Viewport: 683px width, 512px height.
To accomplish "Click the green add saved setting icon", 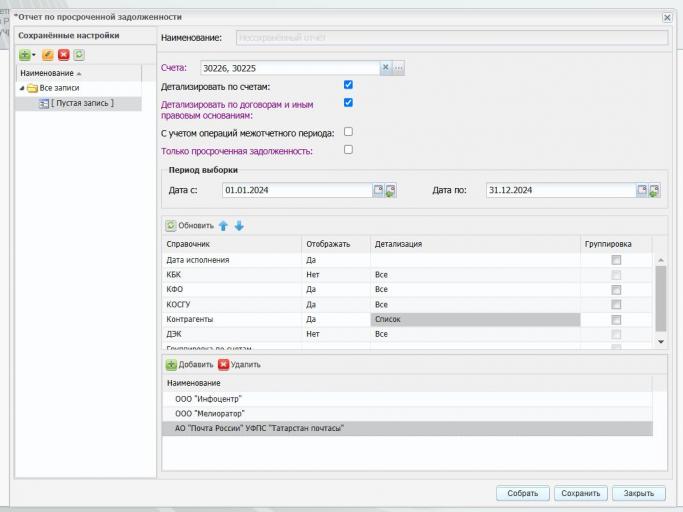I will [25, 55].
